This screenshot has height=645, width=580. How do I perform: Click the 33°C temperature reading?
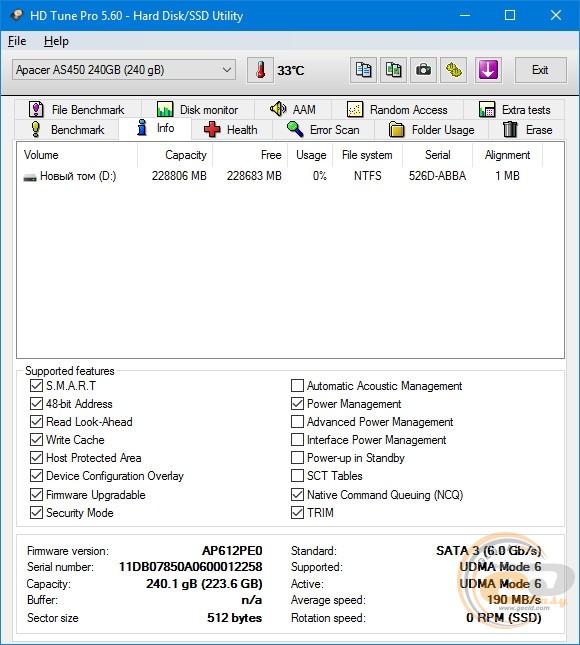click(291, 71)
